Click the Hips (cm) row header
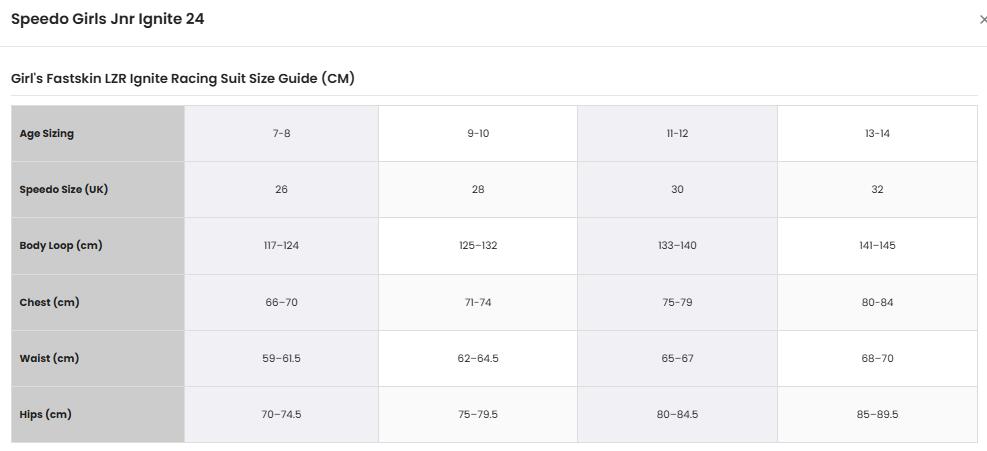 pyautogui.click(x=98, y=414)
